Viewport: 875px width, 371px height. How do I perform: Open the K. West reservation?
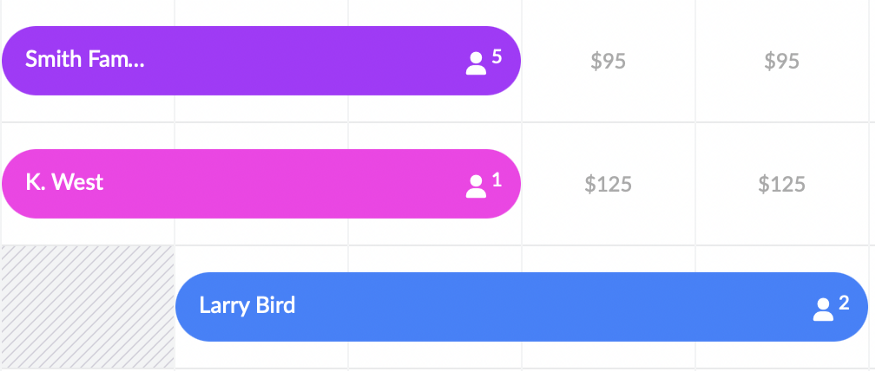(x=261, y=184)
